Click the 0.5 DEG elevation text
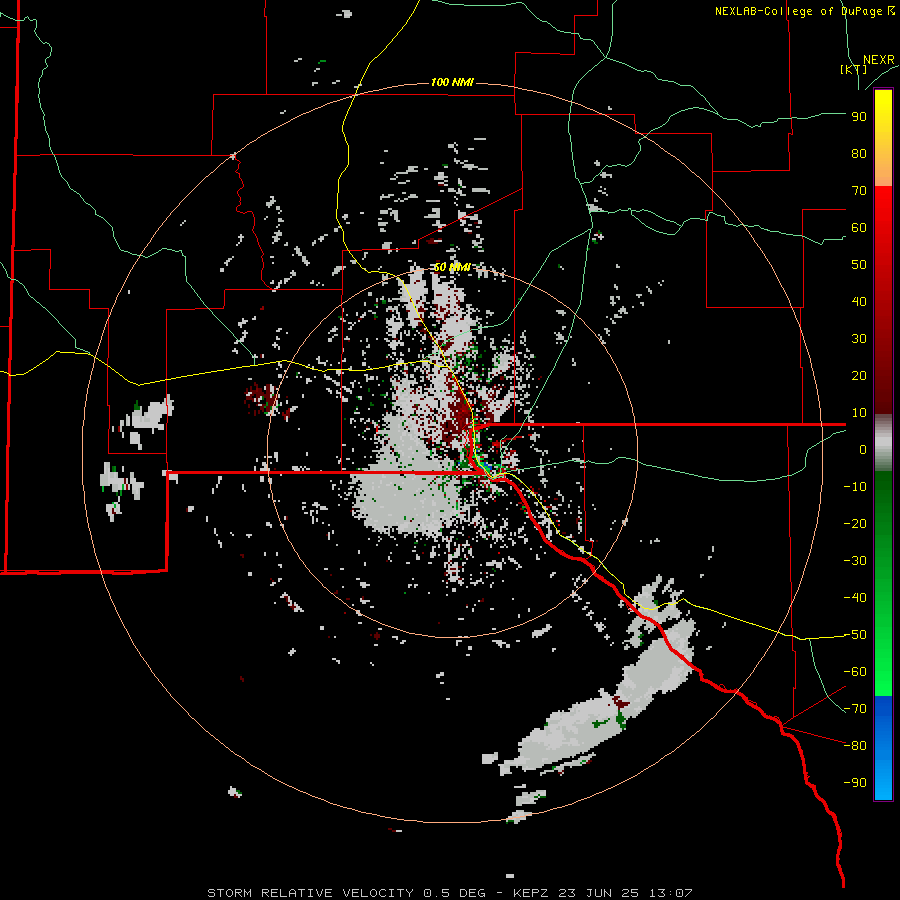 tap(455, 893)
